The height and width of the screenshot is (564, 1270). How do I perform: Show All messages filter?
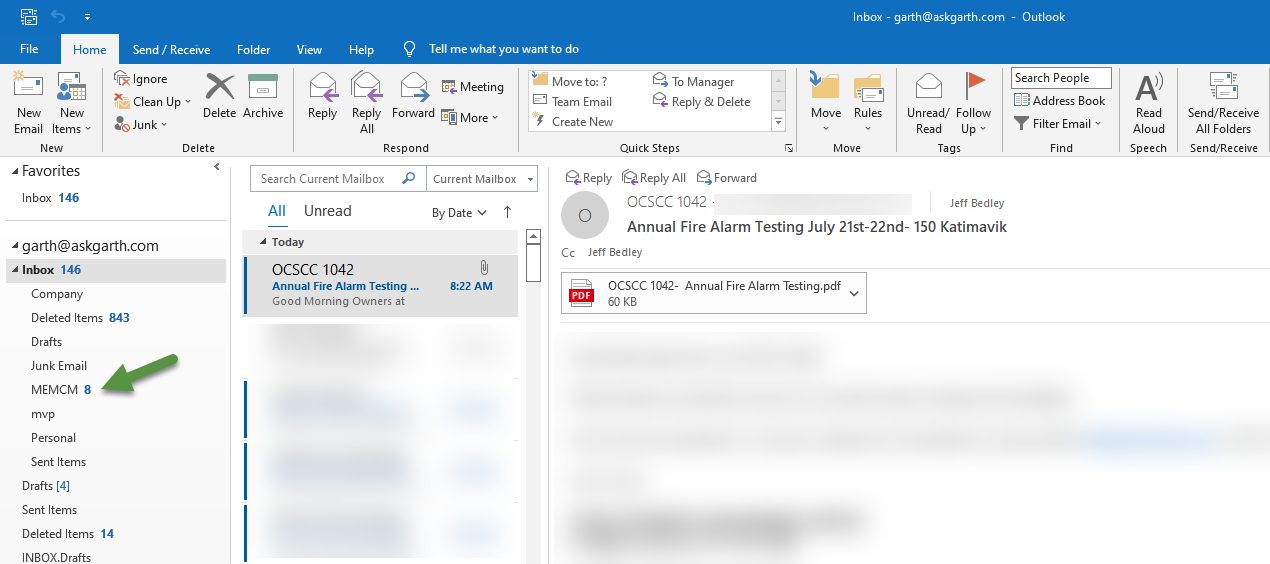click(x=277, y=211)
